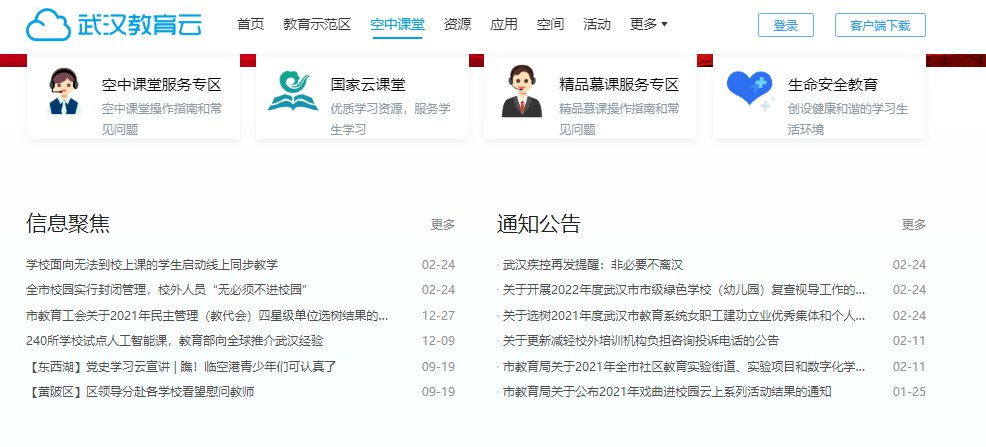Screen dimensions: 986x447
Task: Click the 国家云课堂 green book icon
Action: coord(293,91)
